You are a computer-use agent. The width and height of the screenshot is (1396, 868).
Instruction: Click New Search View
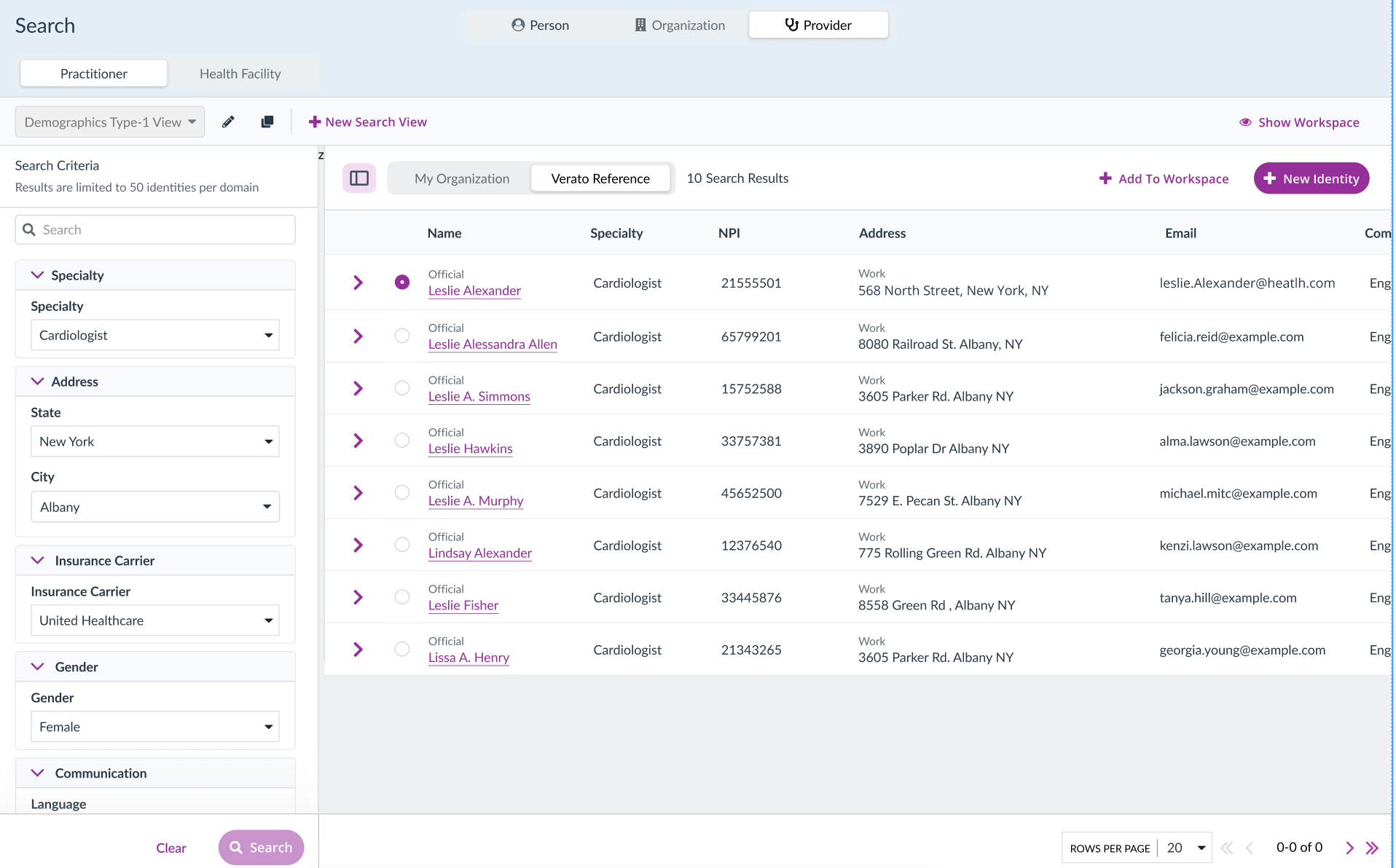coord(368,122)
